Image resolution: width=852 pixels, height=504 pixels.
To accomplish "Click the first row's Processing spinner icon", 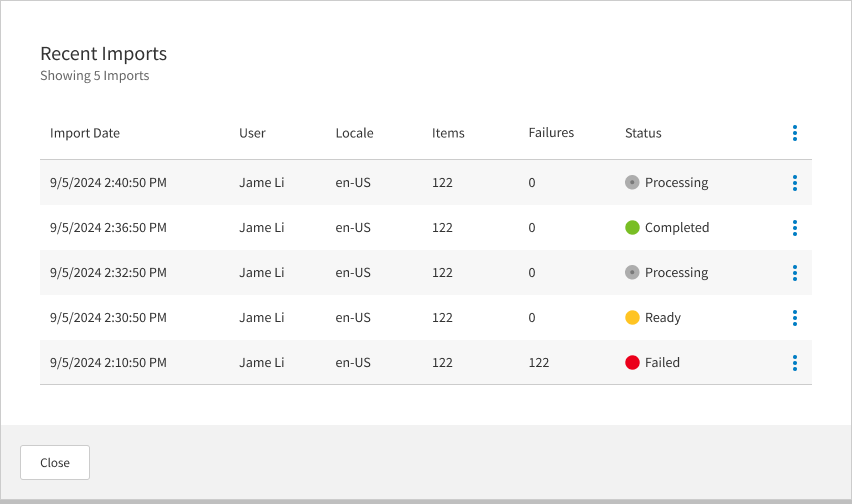I will click(x=632, y=183).
